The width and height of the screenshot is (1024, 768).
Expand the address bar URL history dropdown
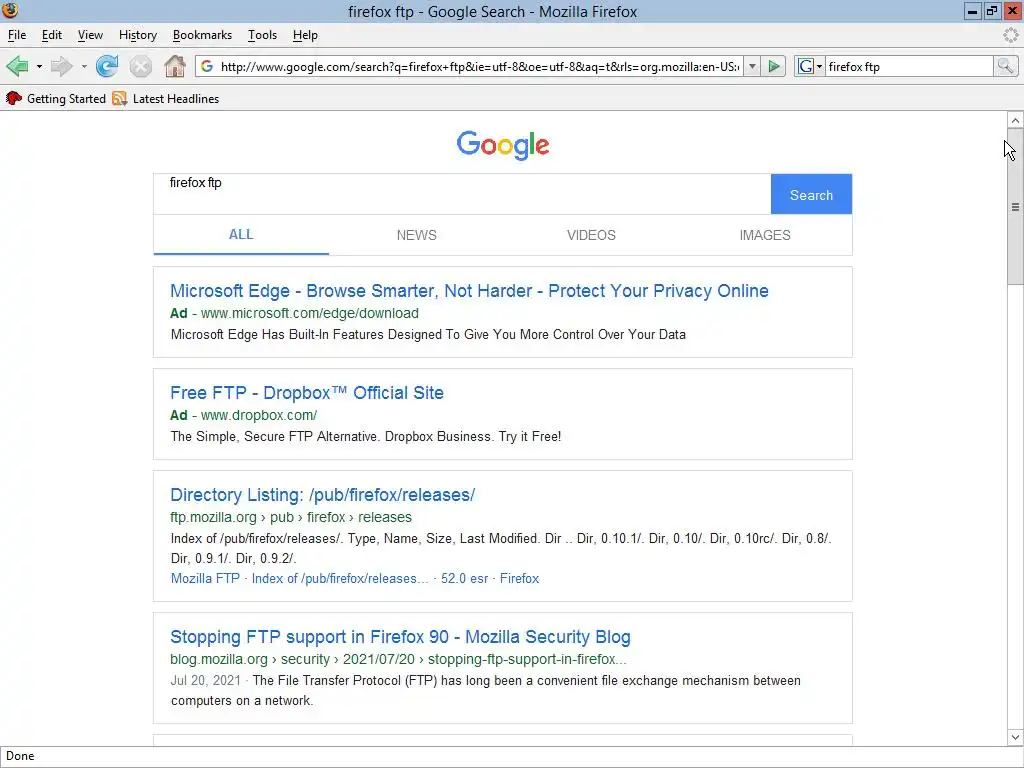pyautogui.click(x=752, y=66)
